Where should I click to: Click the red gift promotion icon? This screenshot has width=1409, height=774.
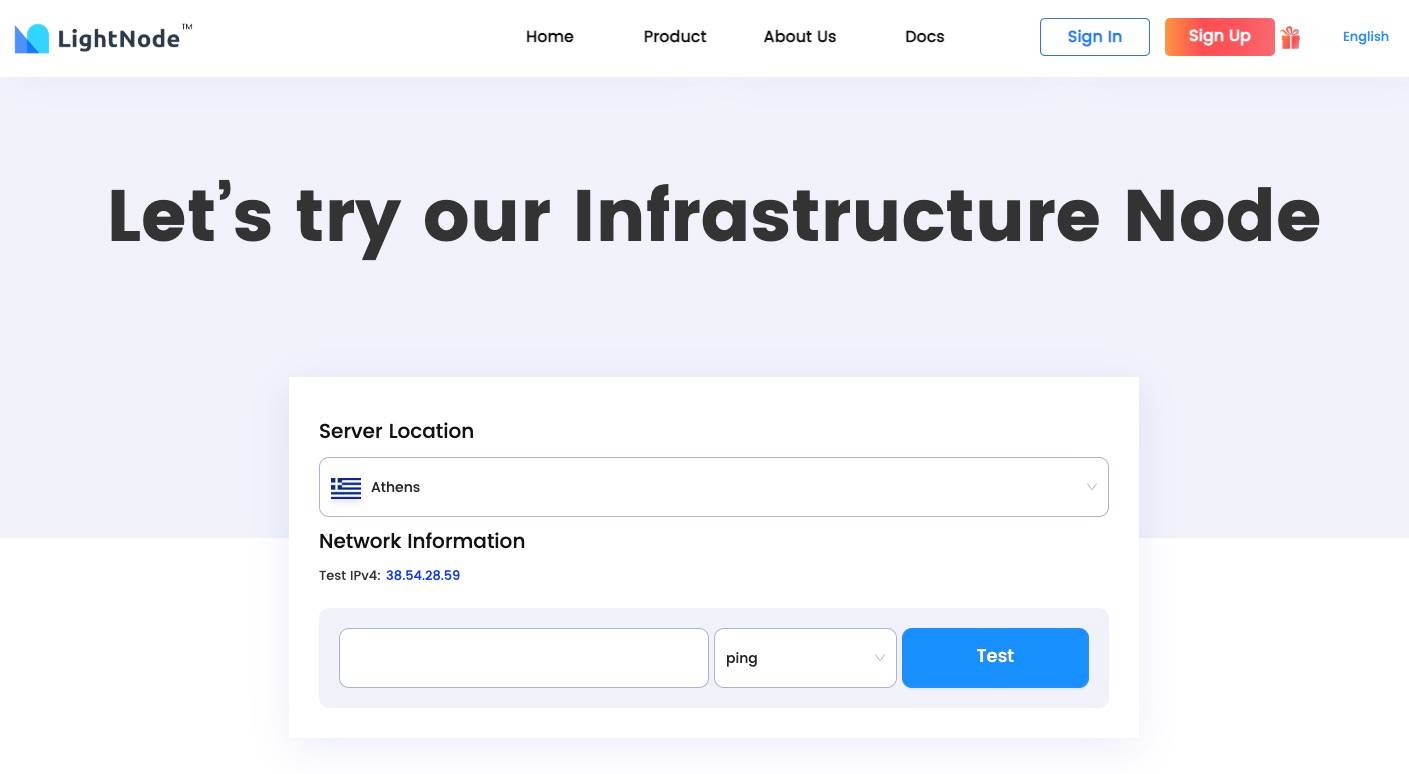point(1290,37)
